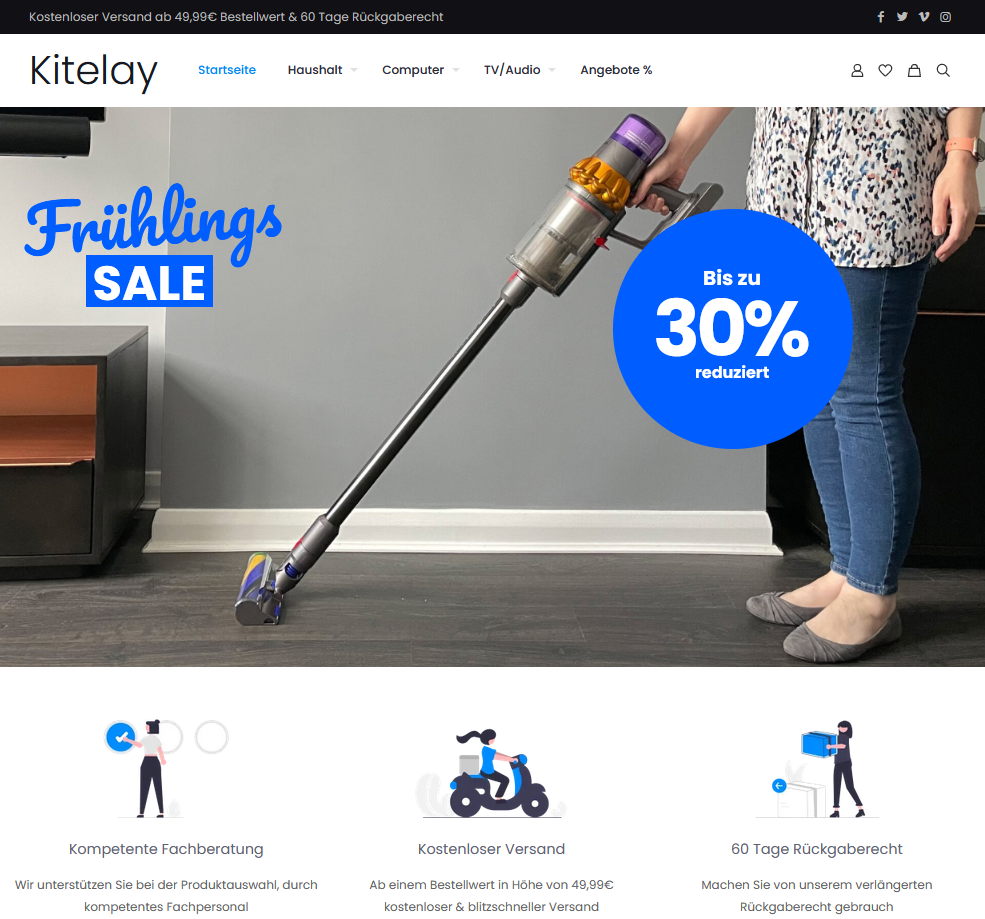Open the Twitter social icon
This screenshot has width=985, height=919.
tap(902, 17)
